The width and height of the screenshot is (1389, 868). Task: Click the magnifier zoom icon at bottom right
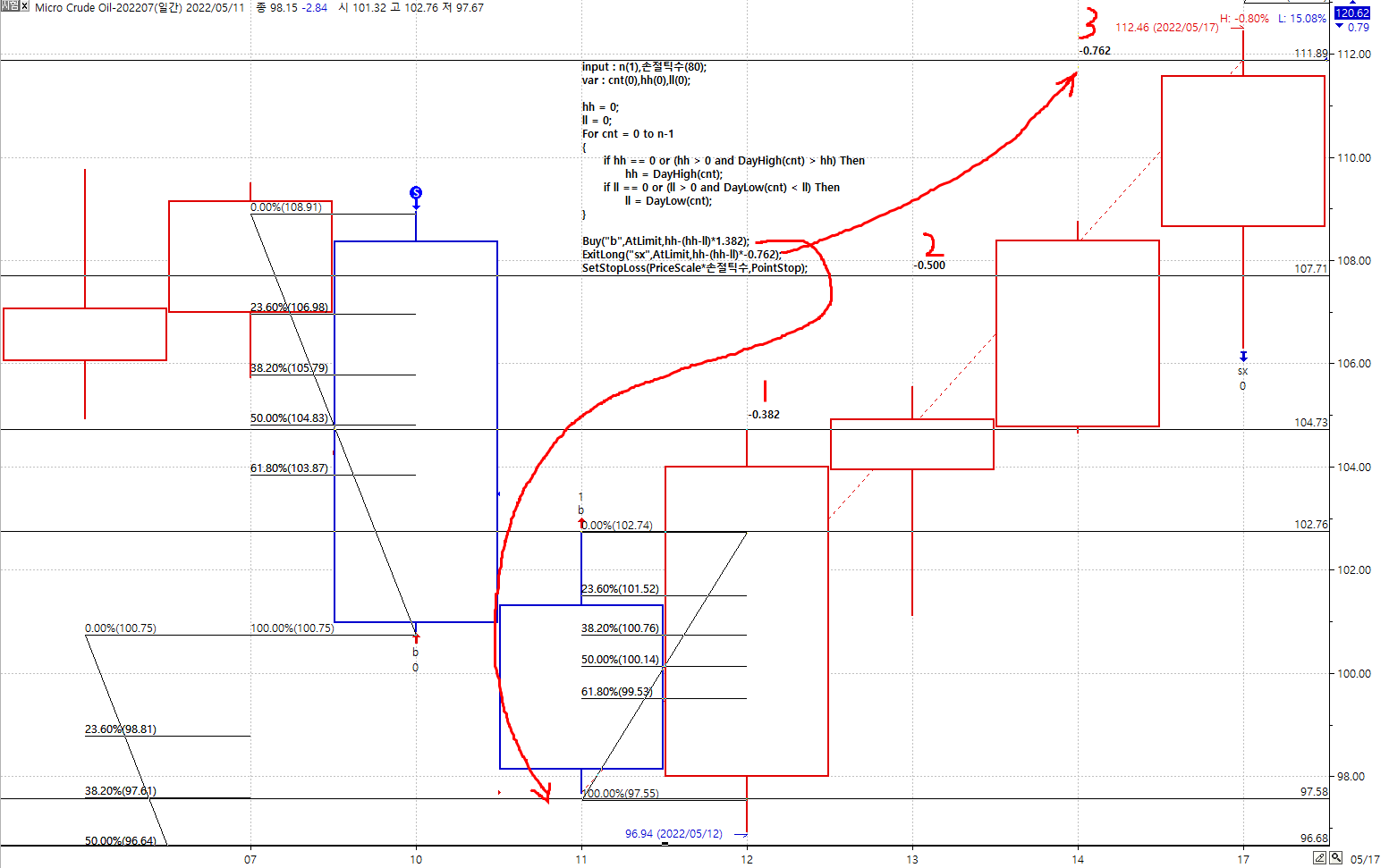click(1335, 858)
